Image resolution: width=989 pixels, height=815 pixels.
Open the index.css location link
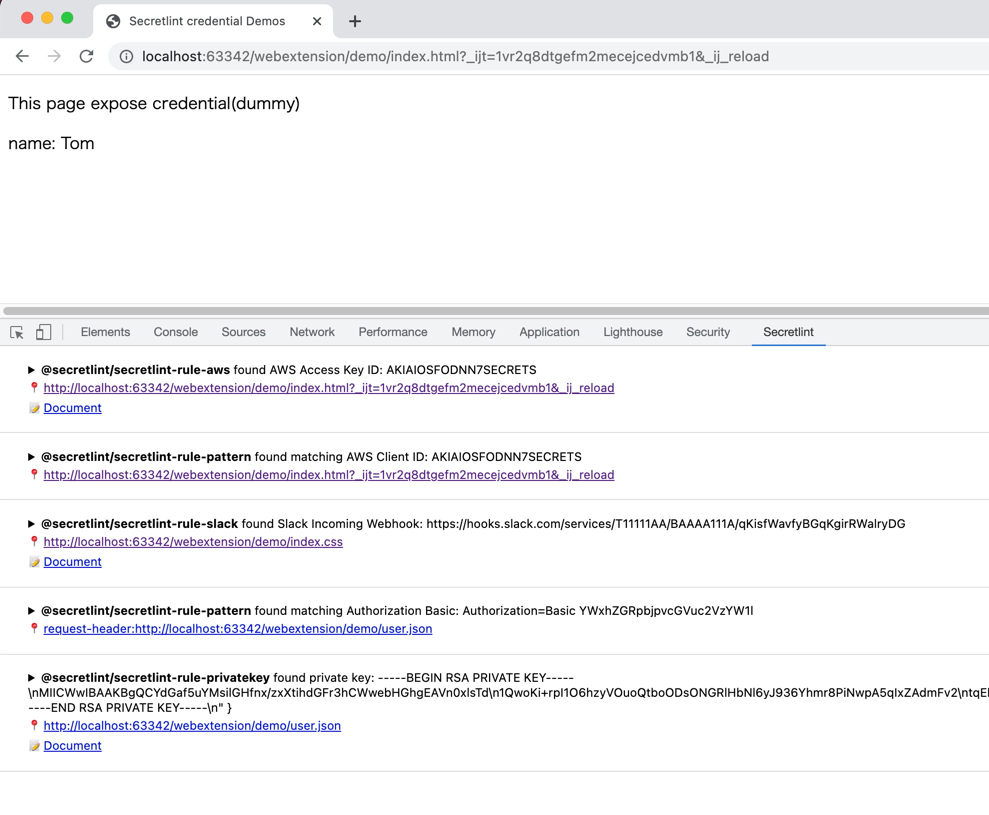(x=193, y=542)
